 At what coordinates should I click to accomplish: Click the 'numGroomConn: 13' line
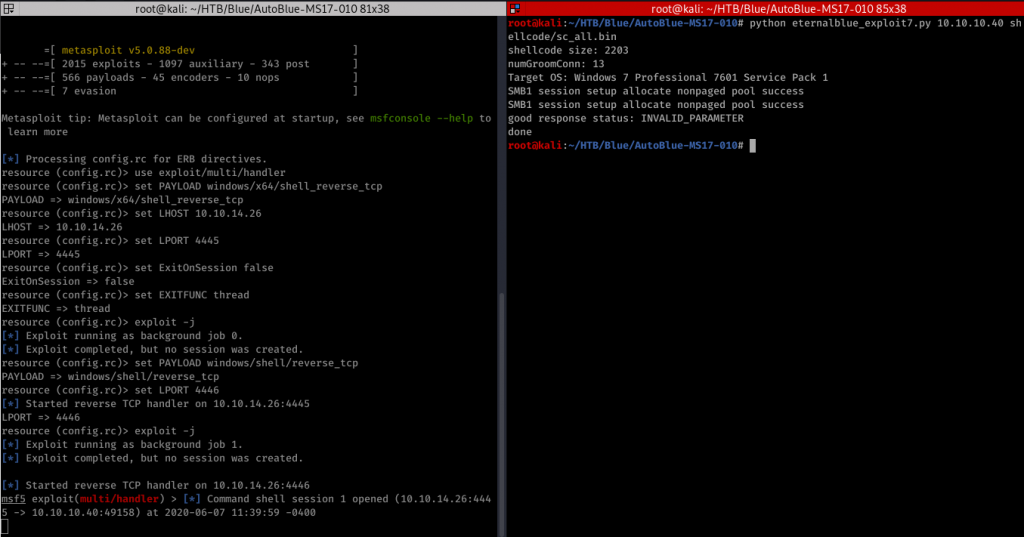coord(556,64)
